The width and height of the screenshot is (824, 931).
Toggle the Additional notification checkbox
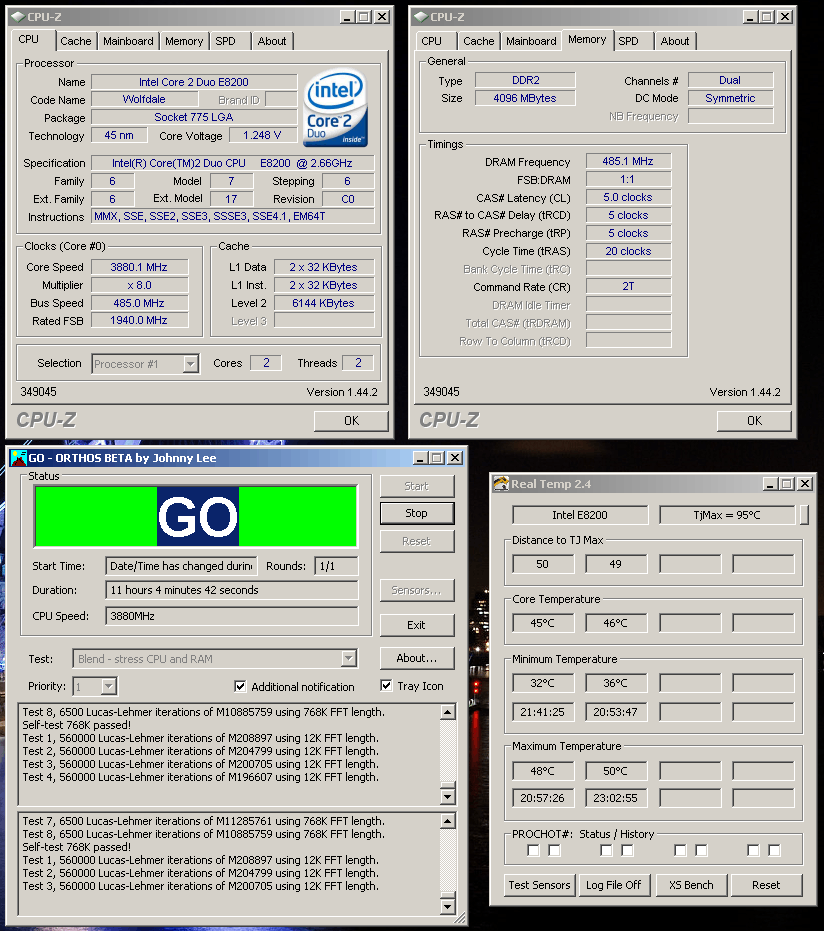tap(240, 686)
